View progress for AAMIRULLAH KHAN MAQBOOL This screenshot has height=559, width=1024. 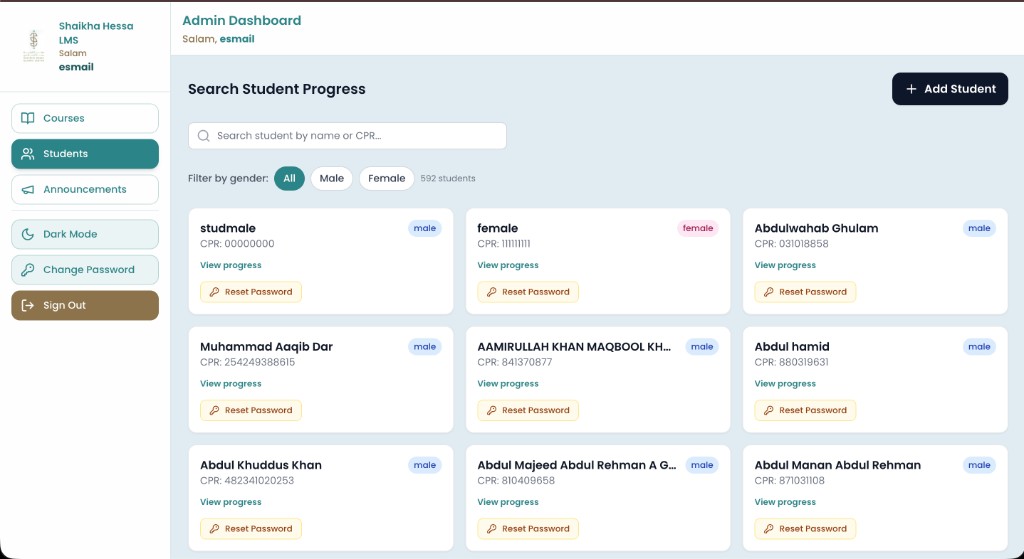pos(508,383)
